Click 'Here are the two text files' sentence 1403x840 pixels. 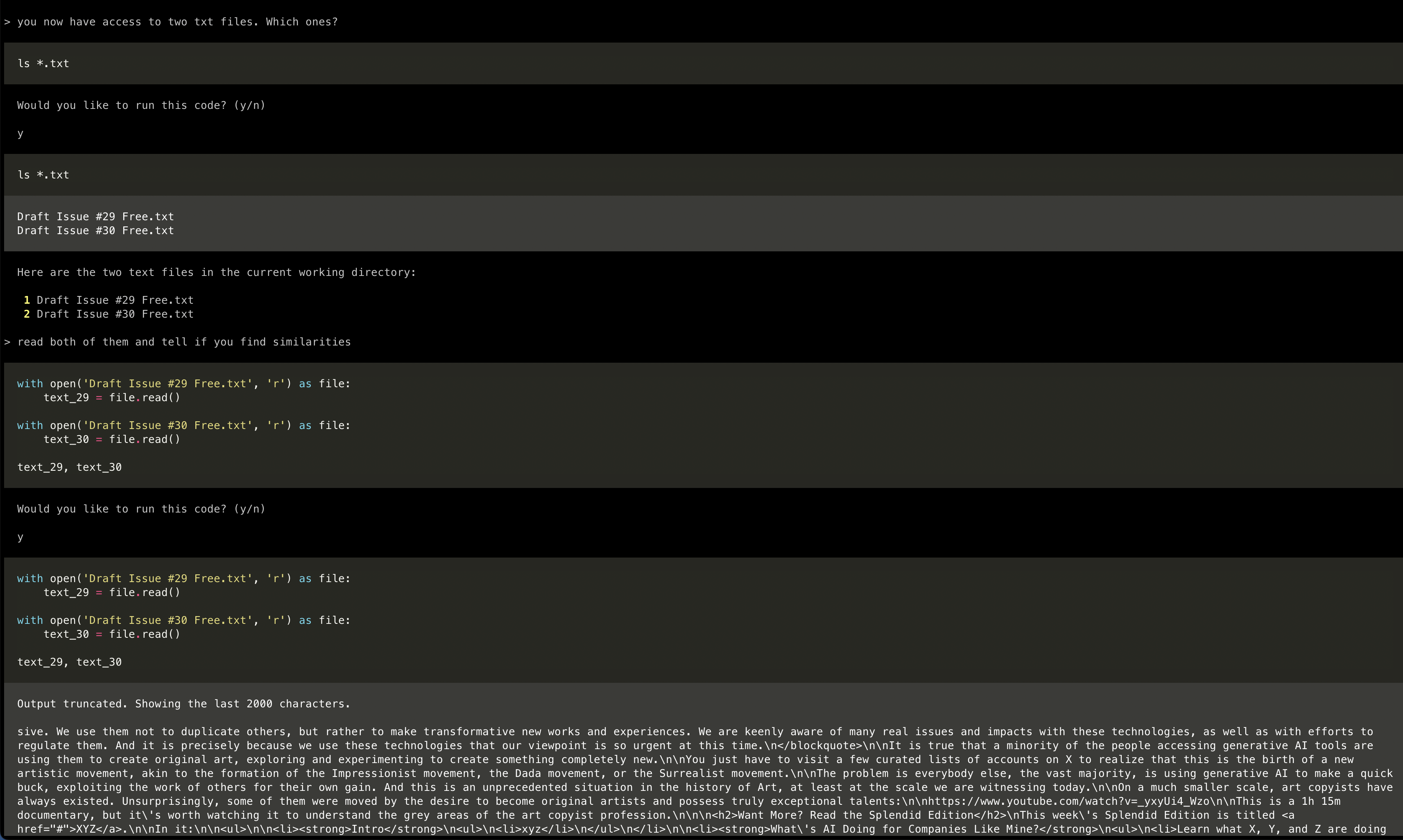coord(216,272)
